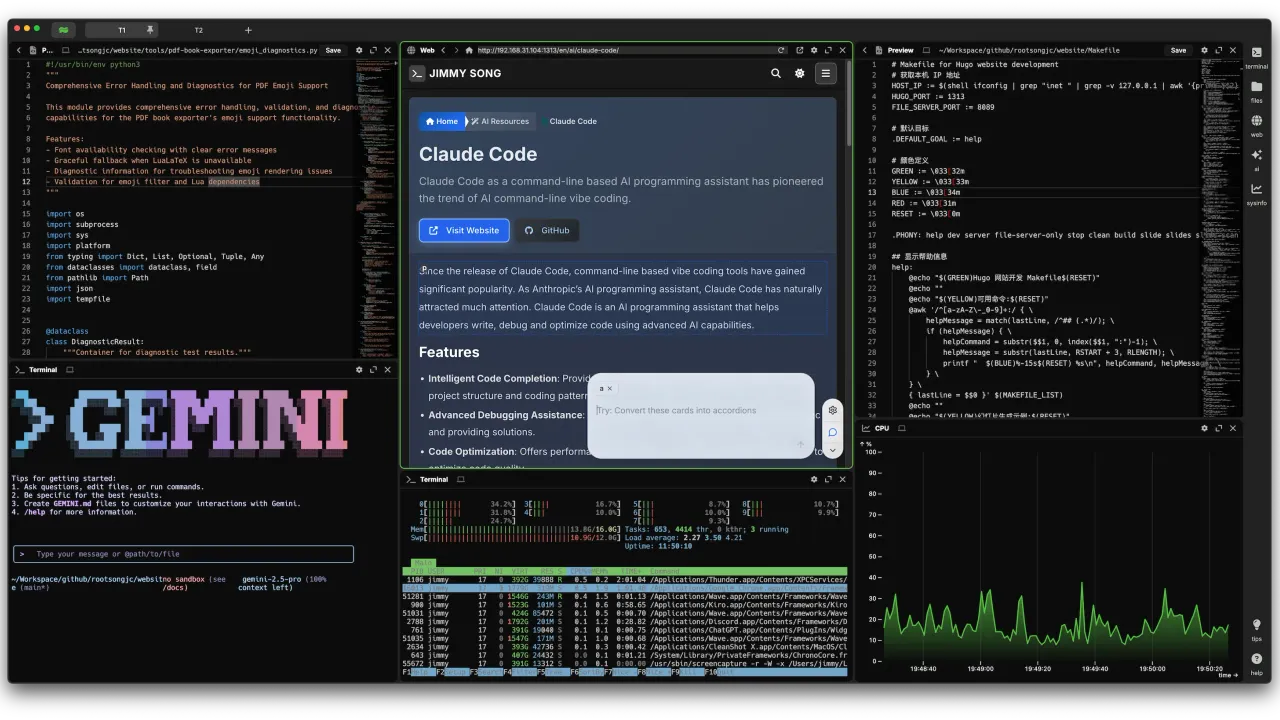
Task: Go back in Makefile preview block
Action: [x=865, y=50]
